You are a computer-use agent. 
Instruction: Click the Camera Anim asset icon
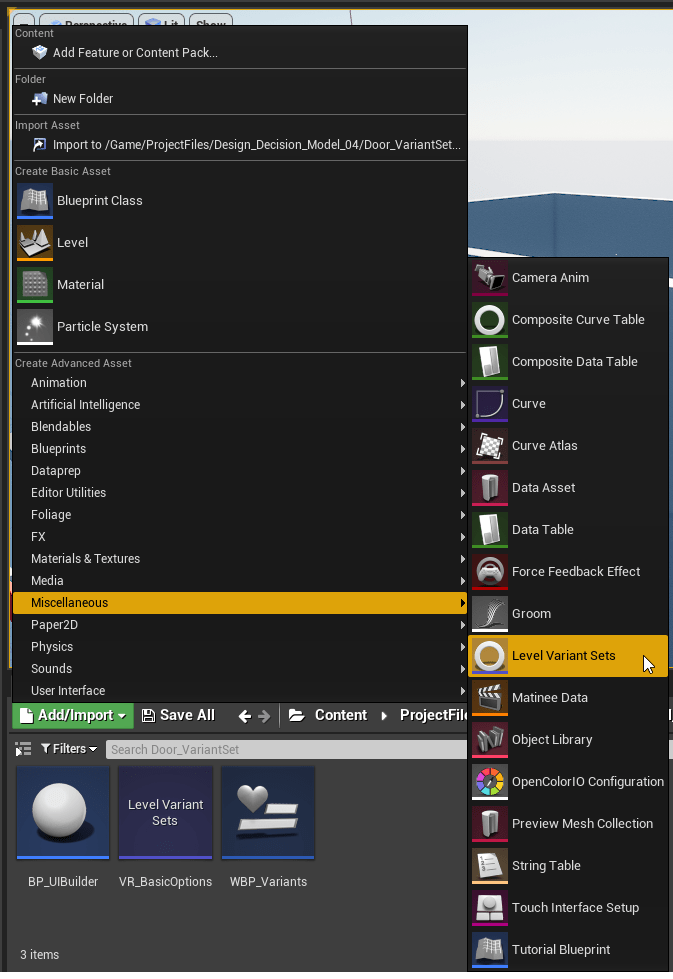point(490,278)
